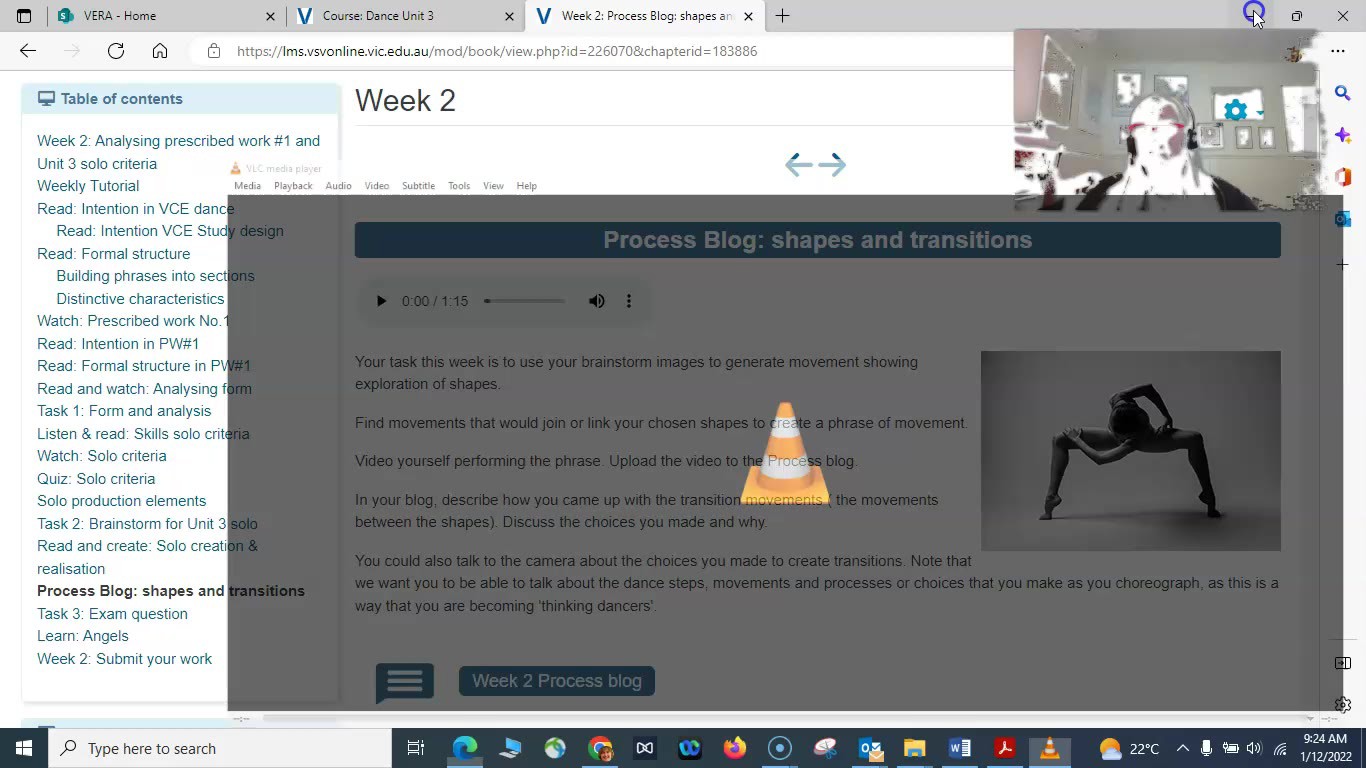Image resolution: width=1366 pixels, height=768 pixels.
Task: Click the blog comment icon beside Week 2 Process blog
Action: 404,681
